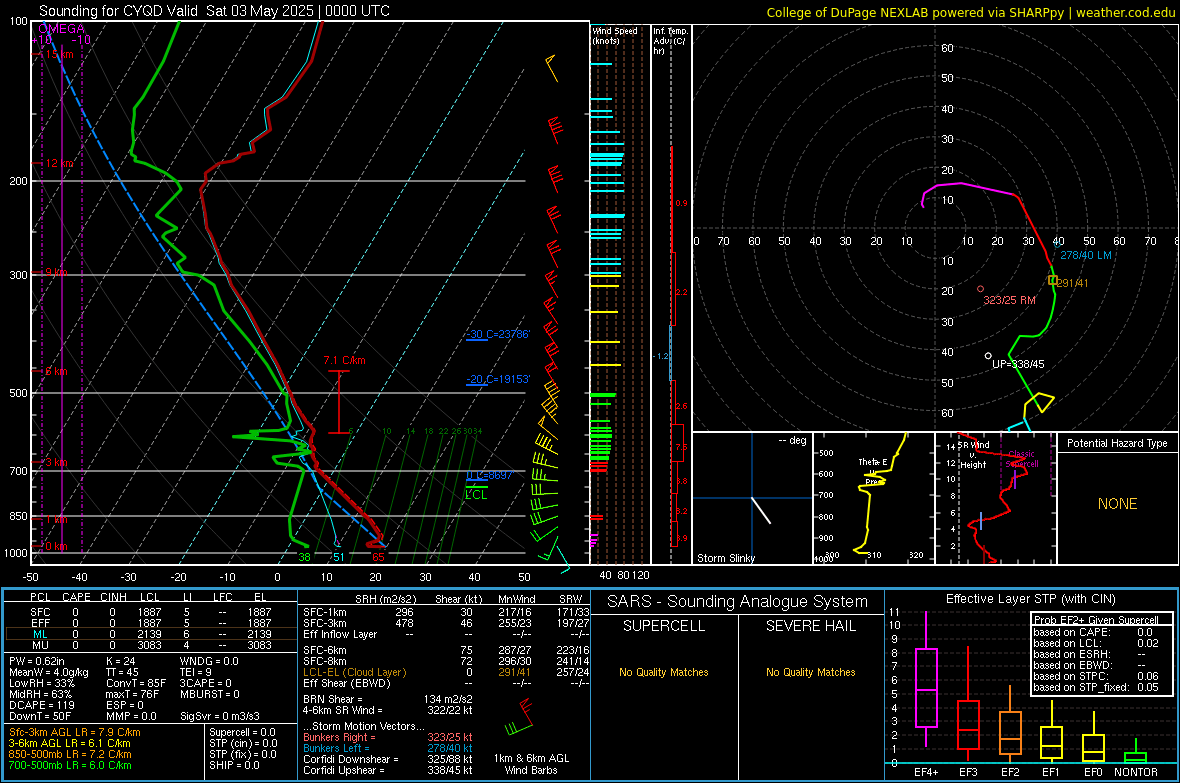Select the '0 C=8697' freezing level label
This screenshot has height=783, width=1180.
point(489,475)
